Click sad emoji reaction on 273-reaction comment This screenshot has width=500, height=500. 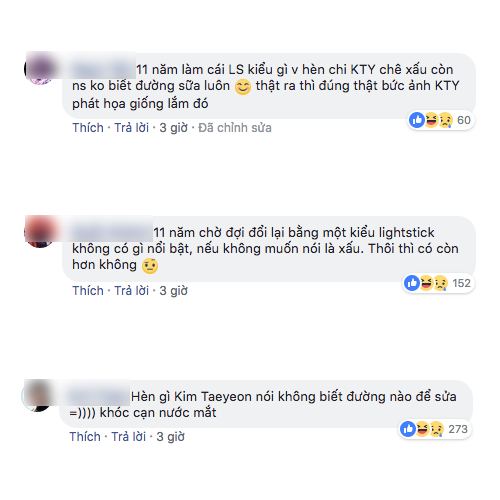tap(437, 429)
